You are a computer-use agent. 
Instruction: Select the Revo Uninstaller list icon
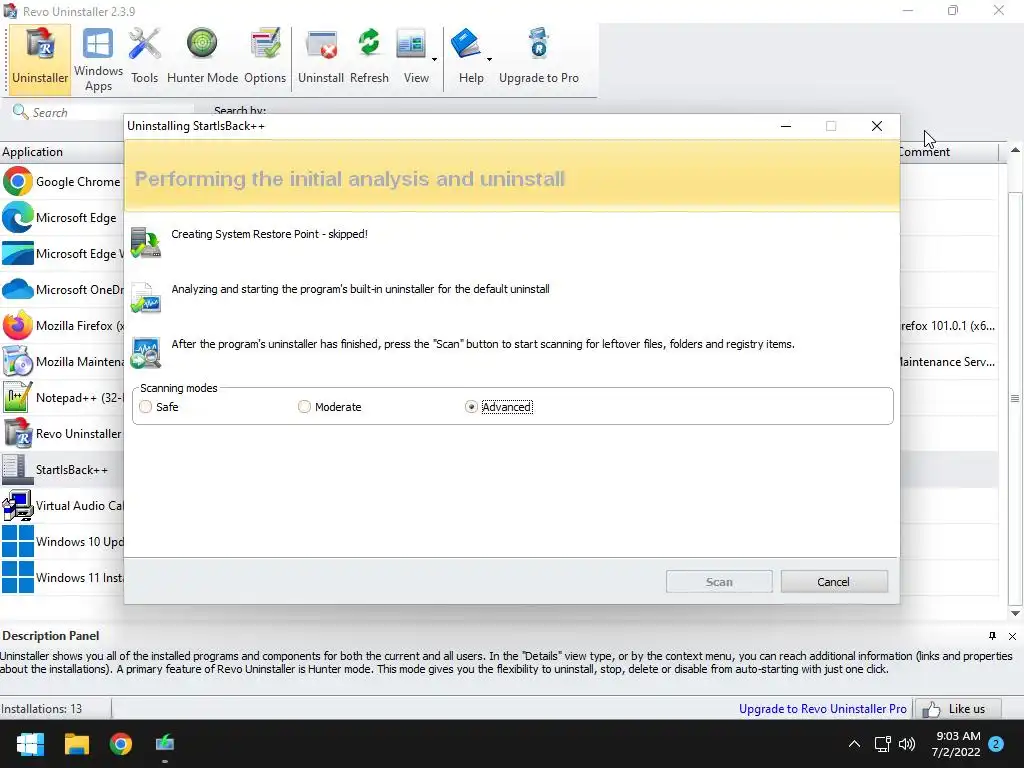click(18, 433)
